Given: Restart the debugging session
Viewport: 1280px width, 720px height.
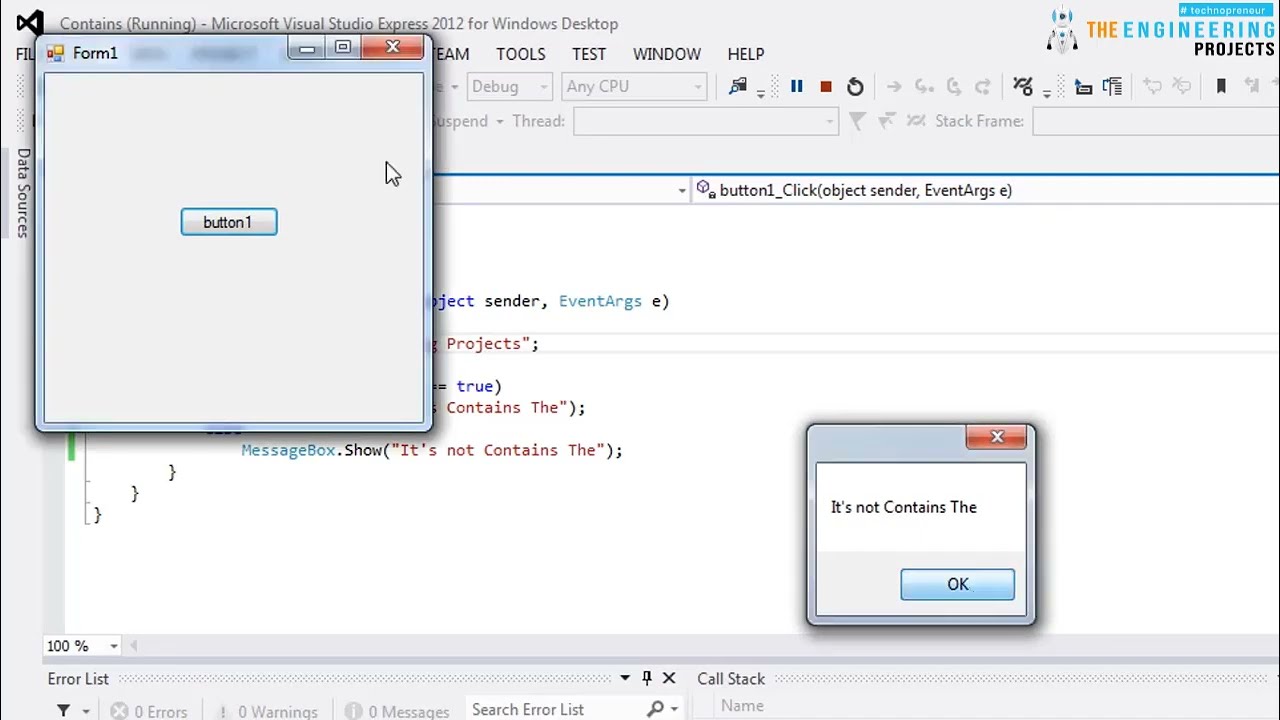Looking at the screenshot, I should (855, 87).
